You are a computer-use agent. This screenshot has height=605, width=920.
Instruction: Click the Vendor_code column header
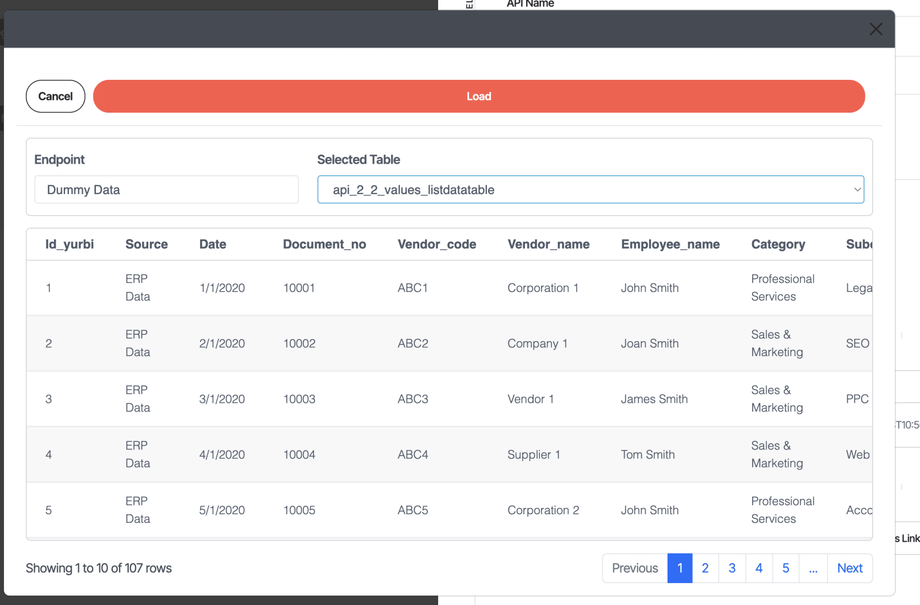(437, 244)
